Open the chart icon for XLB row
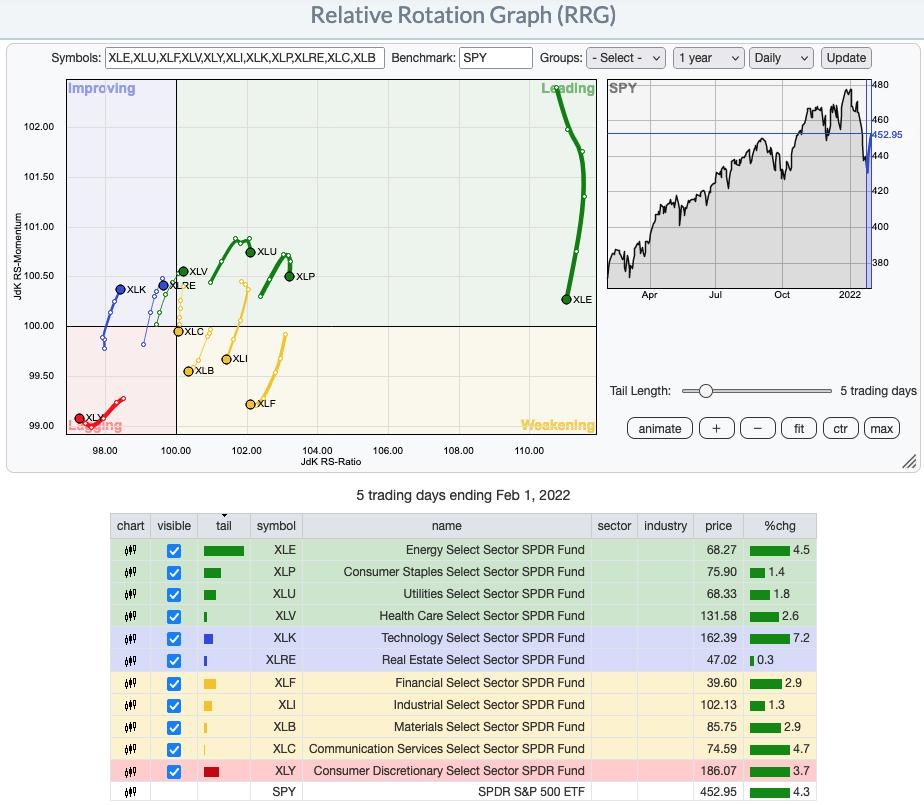The width and height of the screenshot is (924, 805). tap(130, 727)
